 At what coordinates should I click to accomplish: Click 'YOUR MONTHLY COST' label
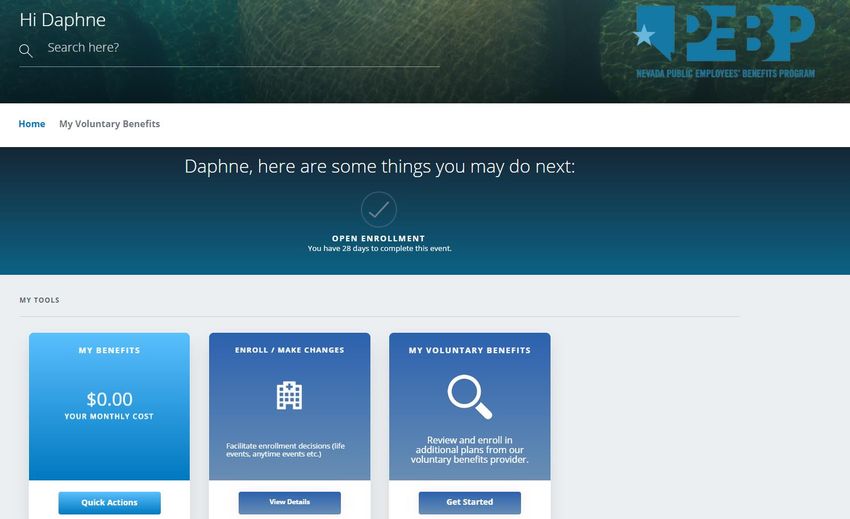pos(109,417)
